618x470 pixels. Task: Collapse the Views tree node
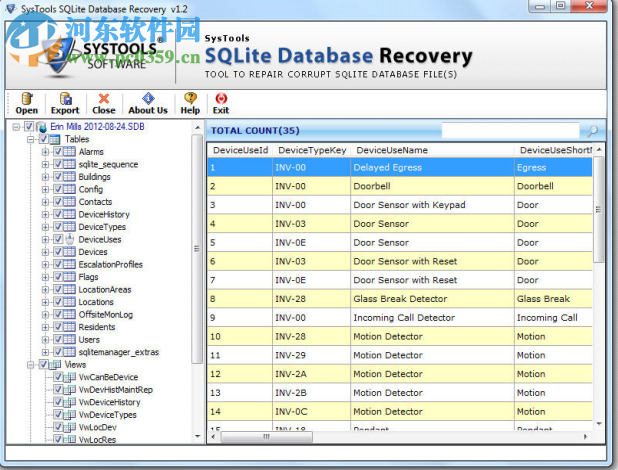click(30, 365)
